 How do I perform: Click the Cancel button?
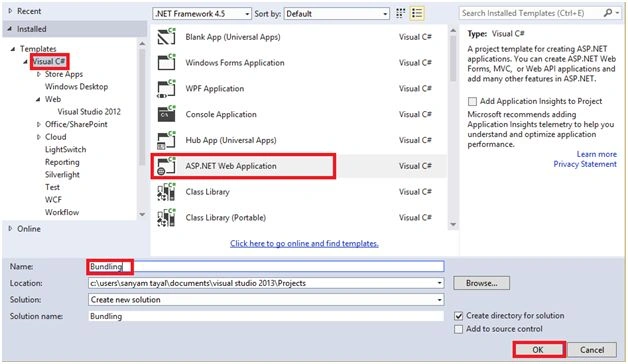[592, 350]
